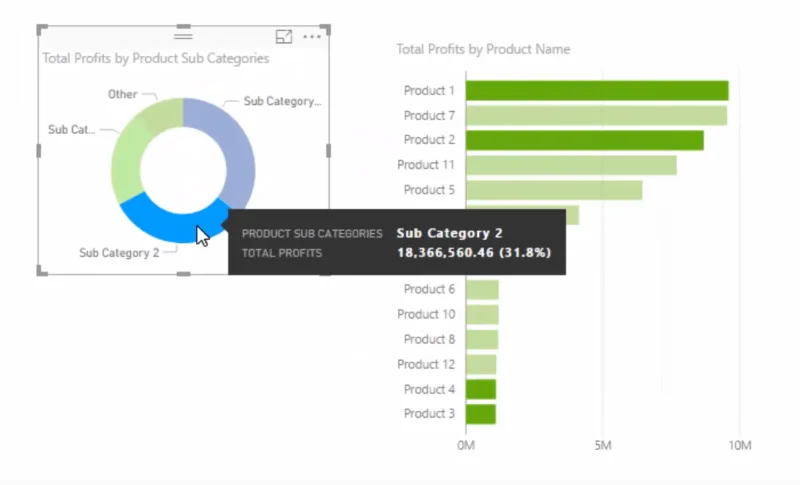Open the More options ellipsis on donut visual

pos(312,37)
